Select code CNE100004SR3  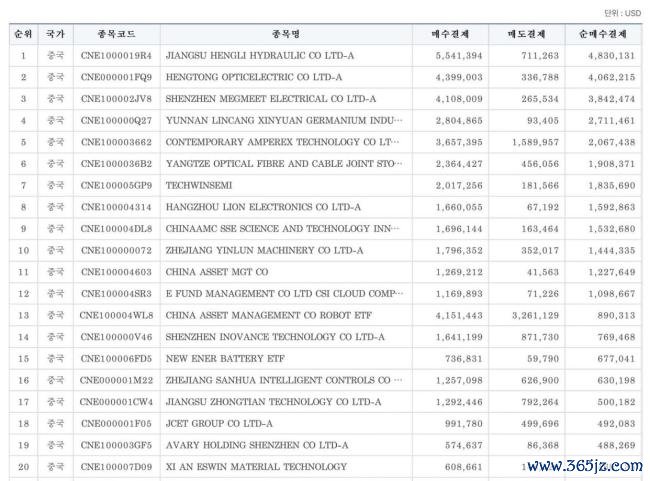116,294
